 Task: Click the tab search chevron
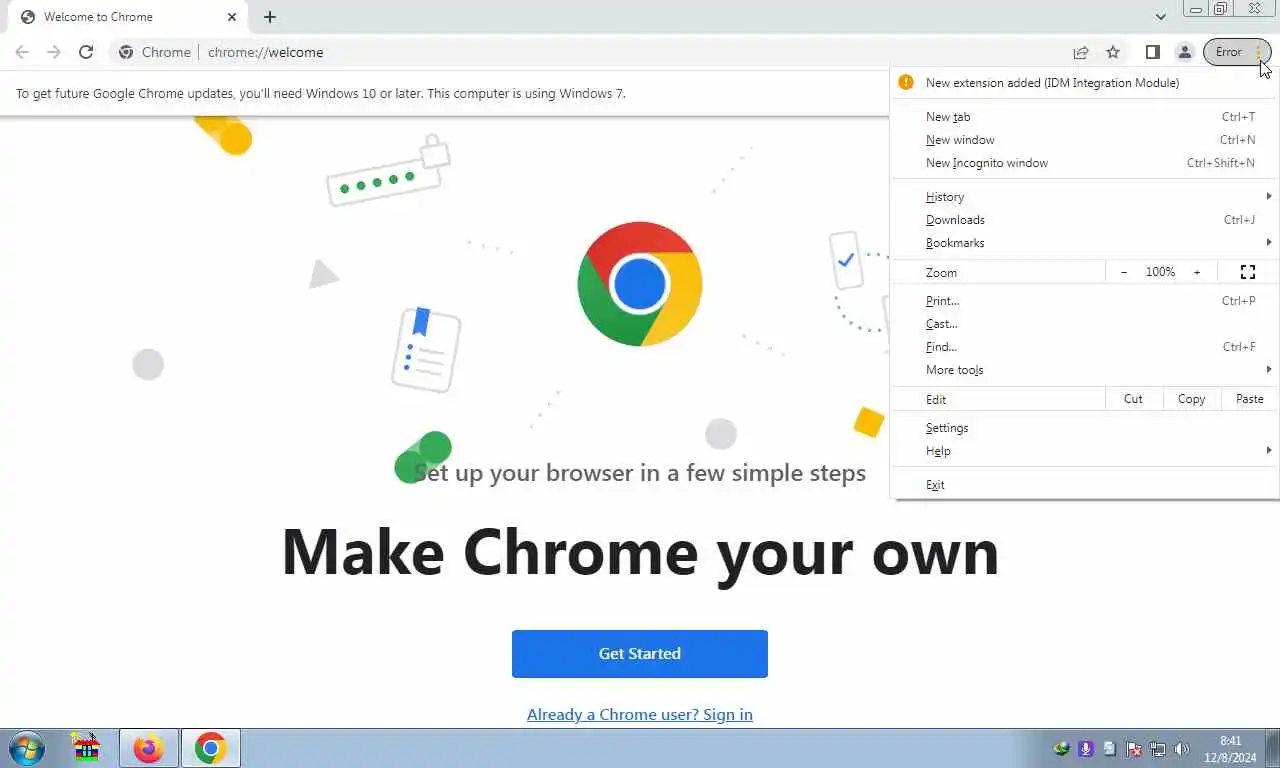coord(1160,17)
